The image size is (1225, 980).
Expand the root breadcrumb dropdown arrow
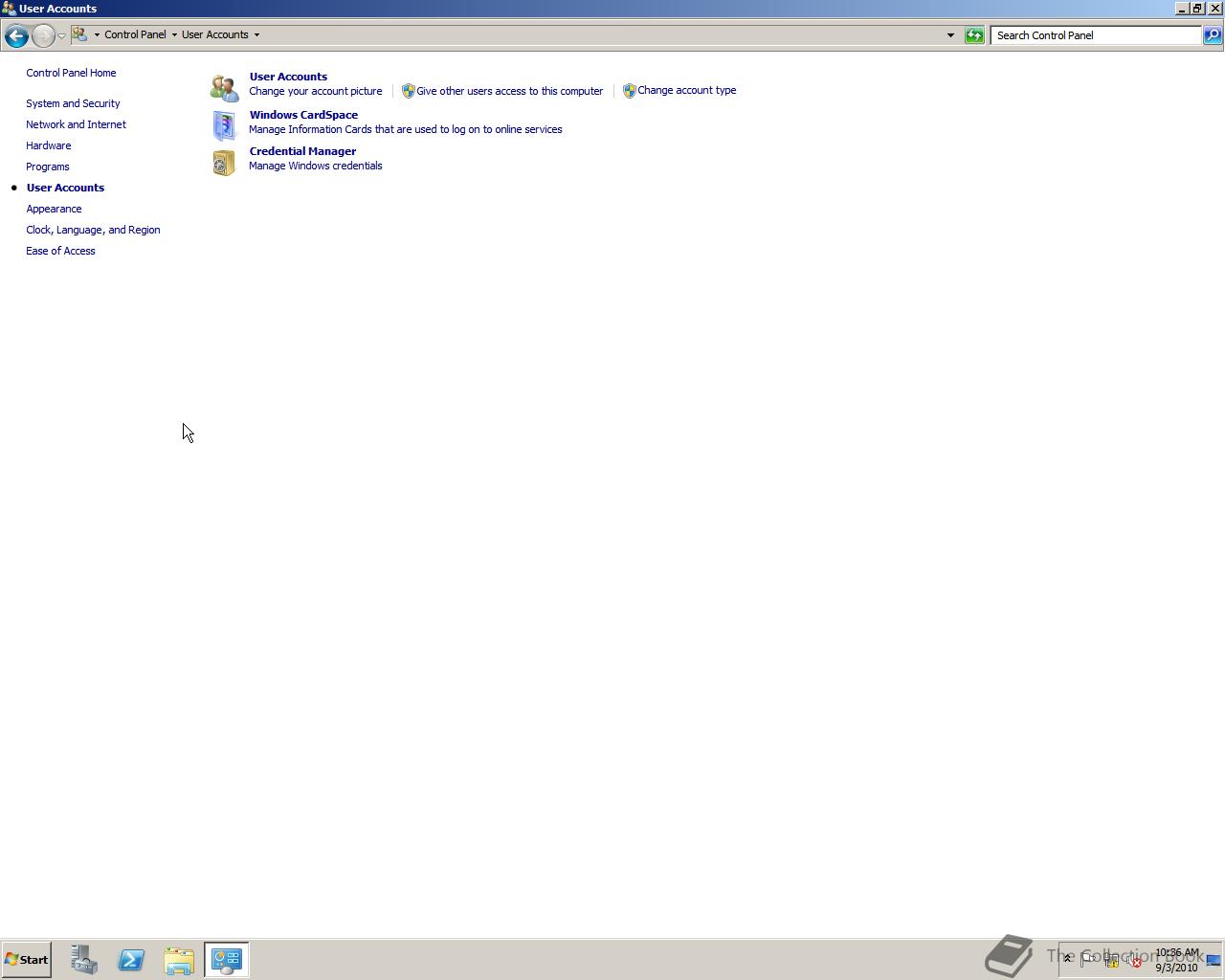(x=97, y=35)
